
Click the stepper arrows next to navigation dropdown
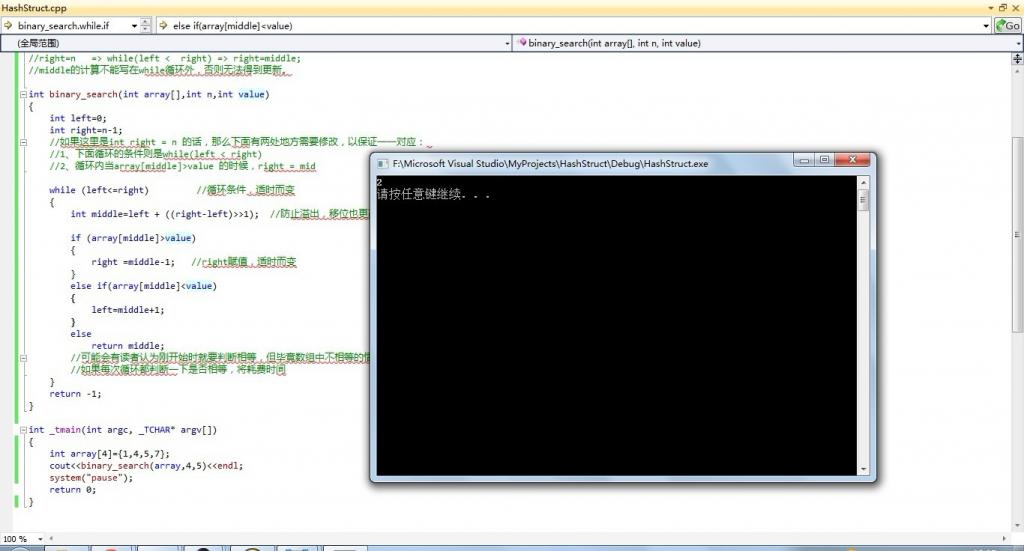146,25
